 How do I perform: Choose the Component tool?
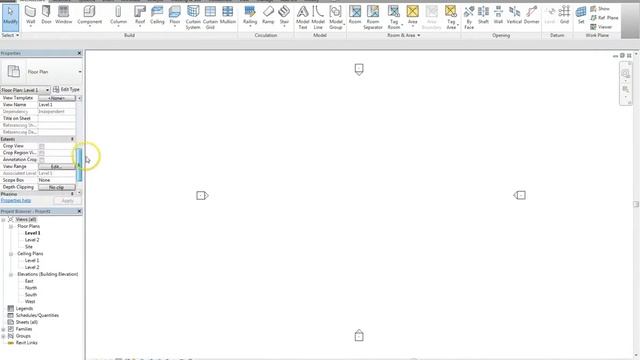point(89,16)
